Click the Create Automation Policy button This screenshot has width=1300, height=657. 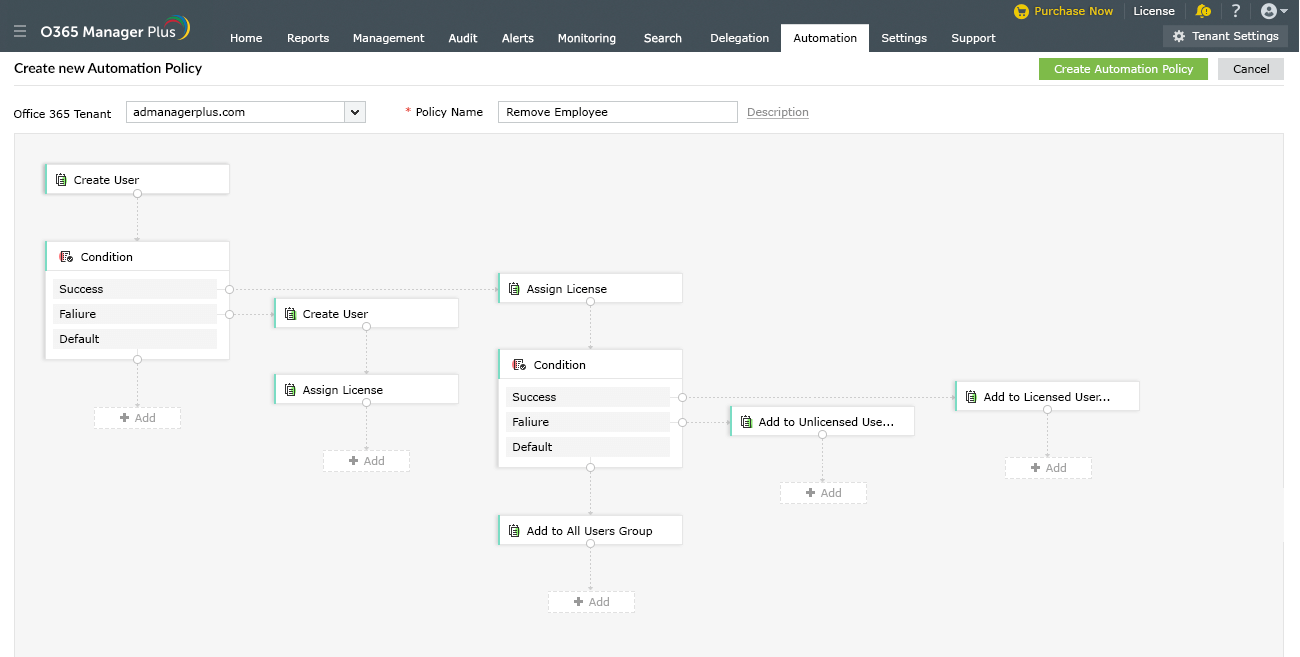pyautogui.click(x=1123, y=69)
